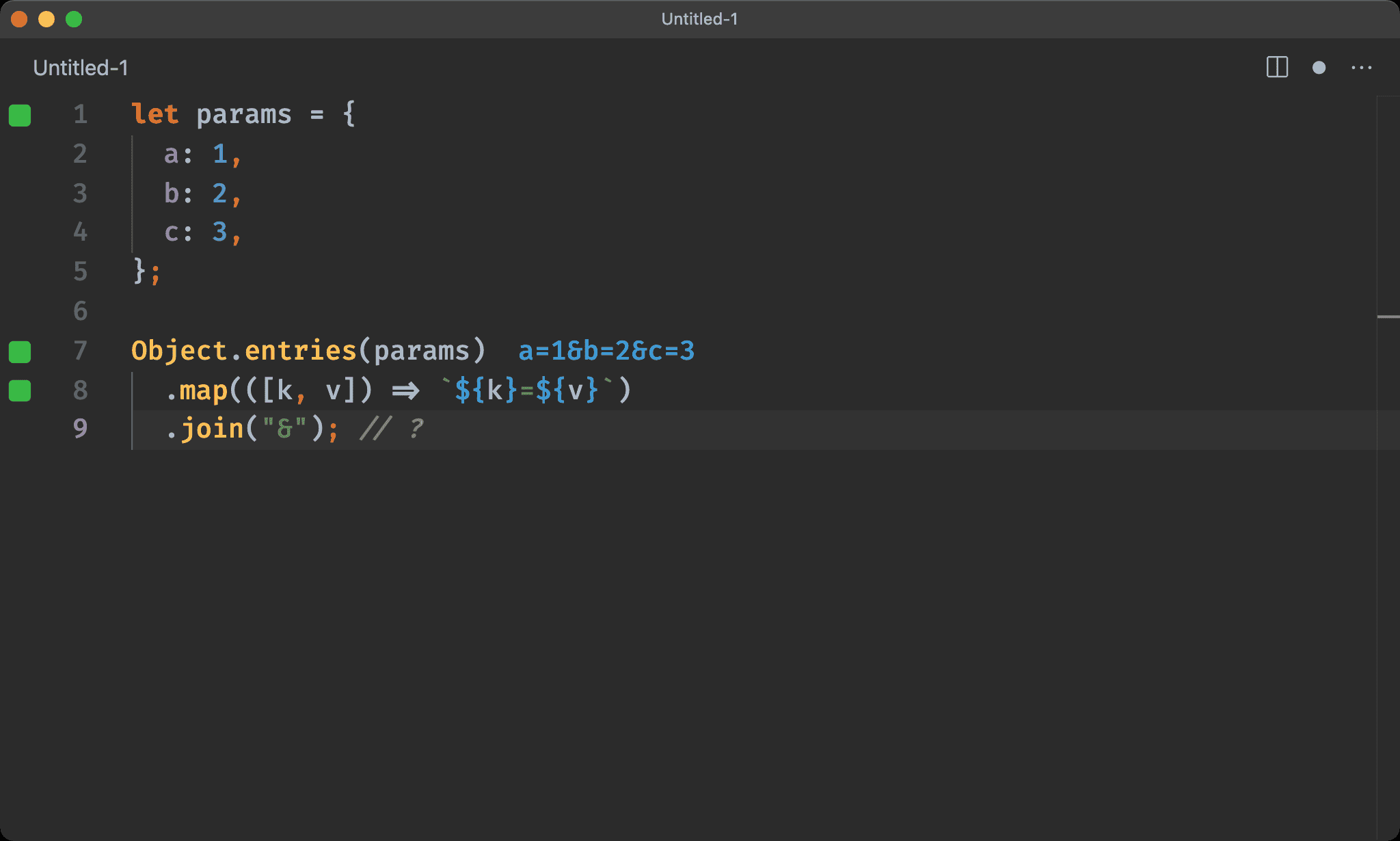Click the unsaved changes dot indicator
This screenshot has height=841, width=1400.
pos(1319,68)
